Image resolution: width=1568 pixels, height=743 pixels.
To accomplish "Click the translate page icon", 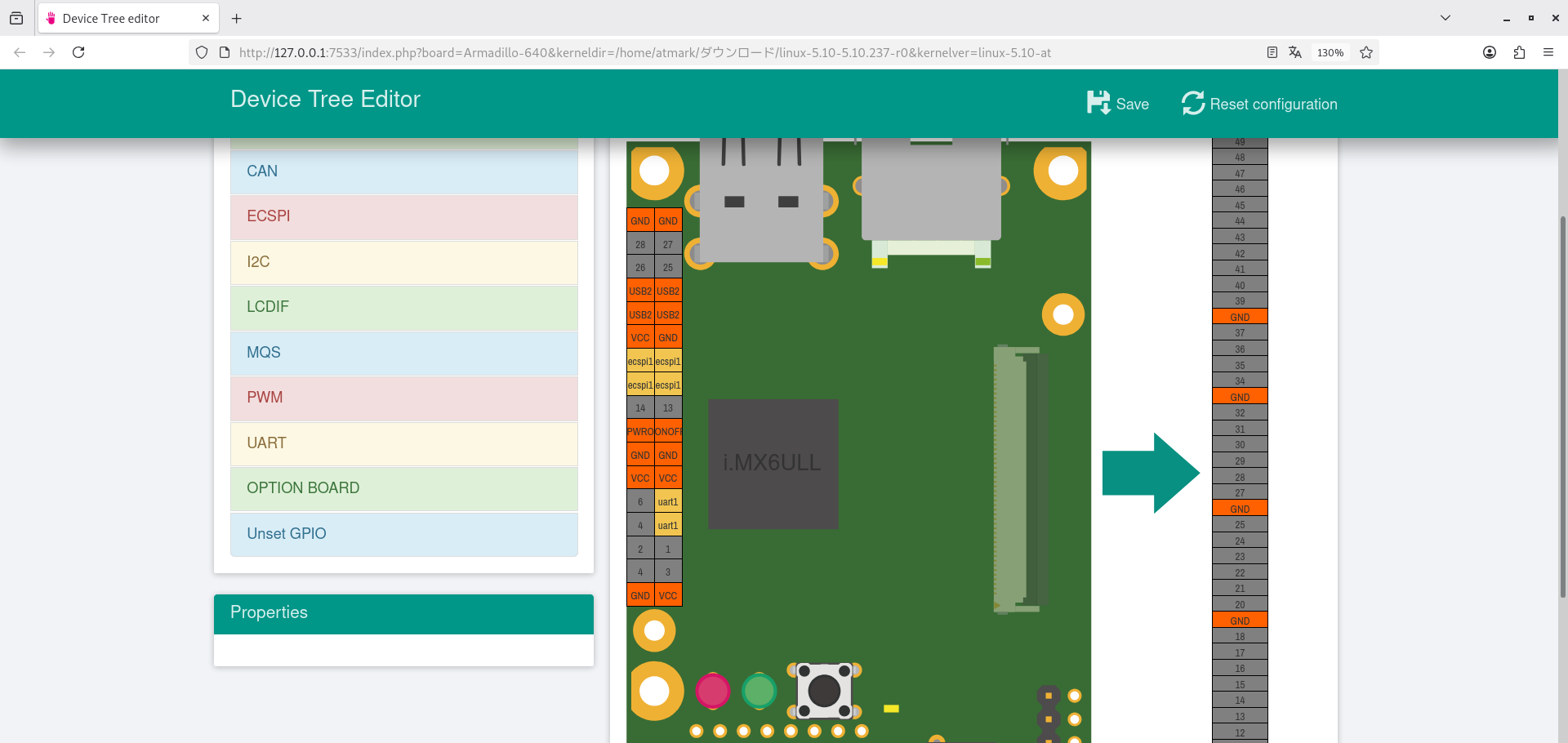I will [1295, 52].
